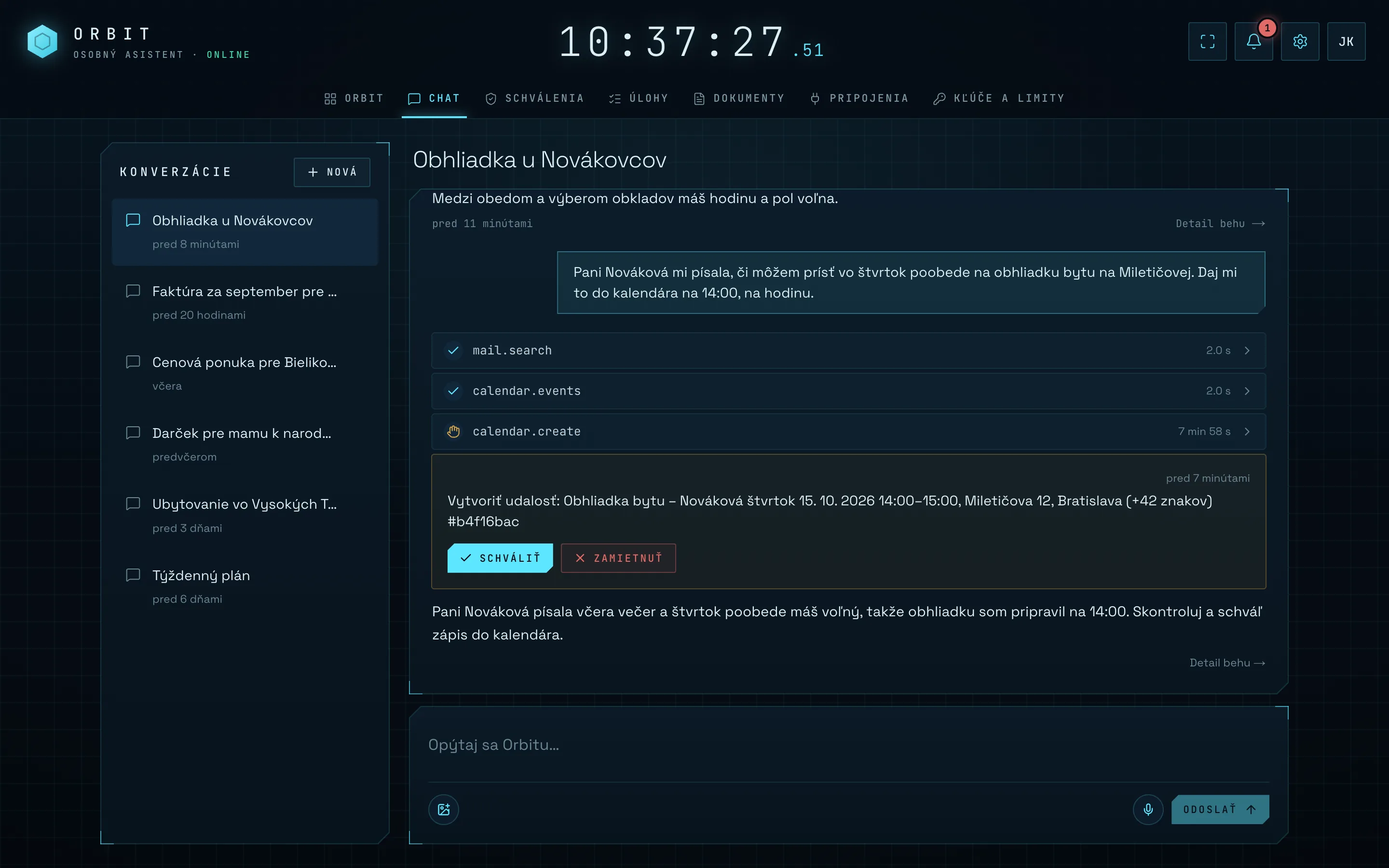The image size is (1389, 868).
Task: Click the Ubytovanie vo Vysokých T... chat icon
Action: coord(133,503)
